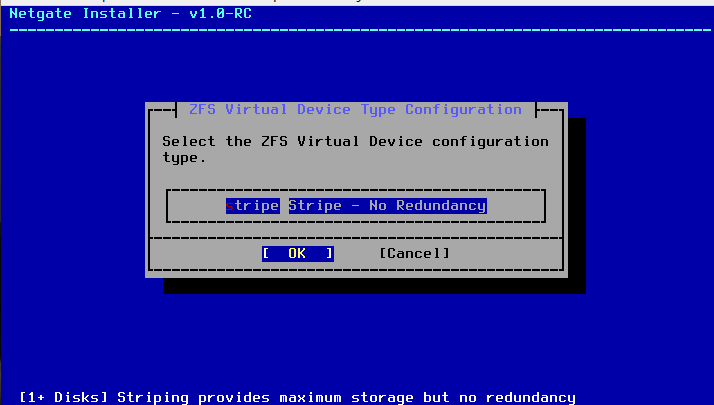Click the closing bracket of the OK button

(x=329, y=254)
